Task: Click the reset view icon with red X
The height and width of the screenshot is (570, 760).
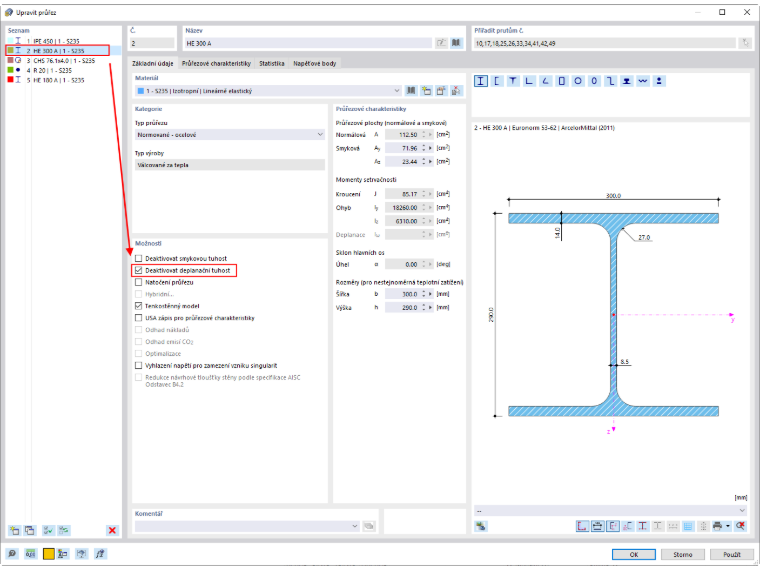Action: coord(740,526)
